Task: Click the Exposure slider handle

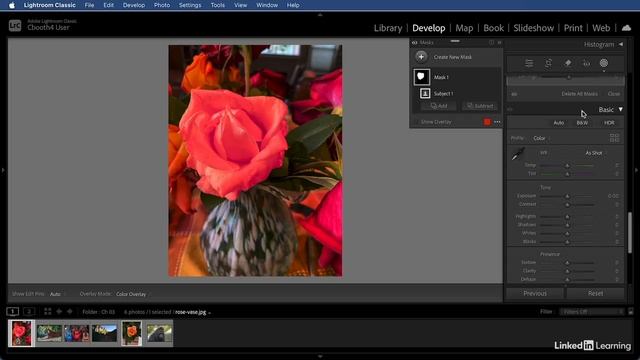Action: (x=567, y=196)
